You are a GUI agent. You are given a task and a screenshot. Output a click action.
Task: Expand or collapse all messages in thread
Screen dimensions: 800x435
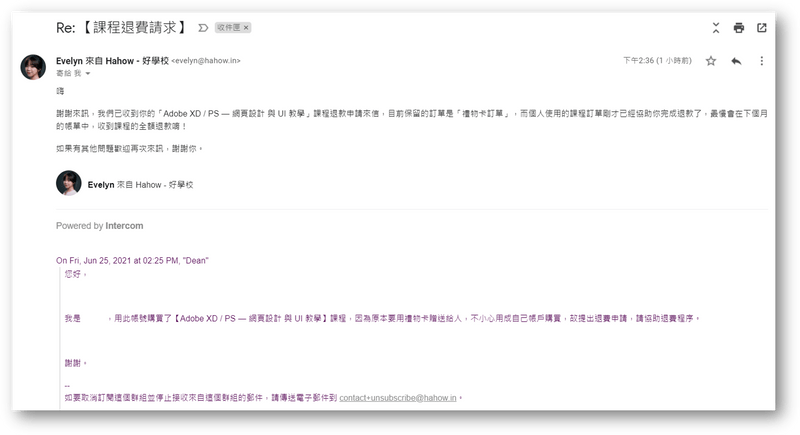tap(715, 28)
